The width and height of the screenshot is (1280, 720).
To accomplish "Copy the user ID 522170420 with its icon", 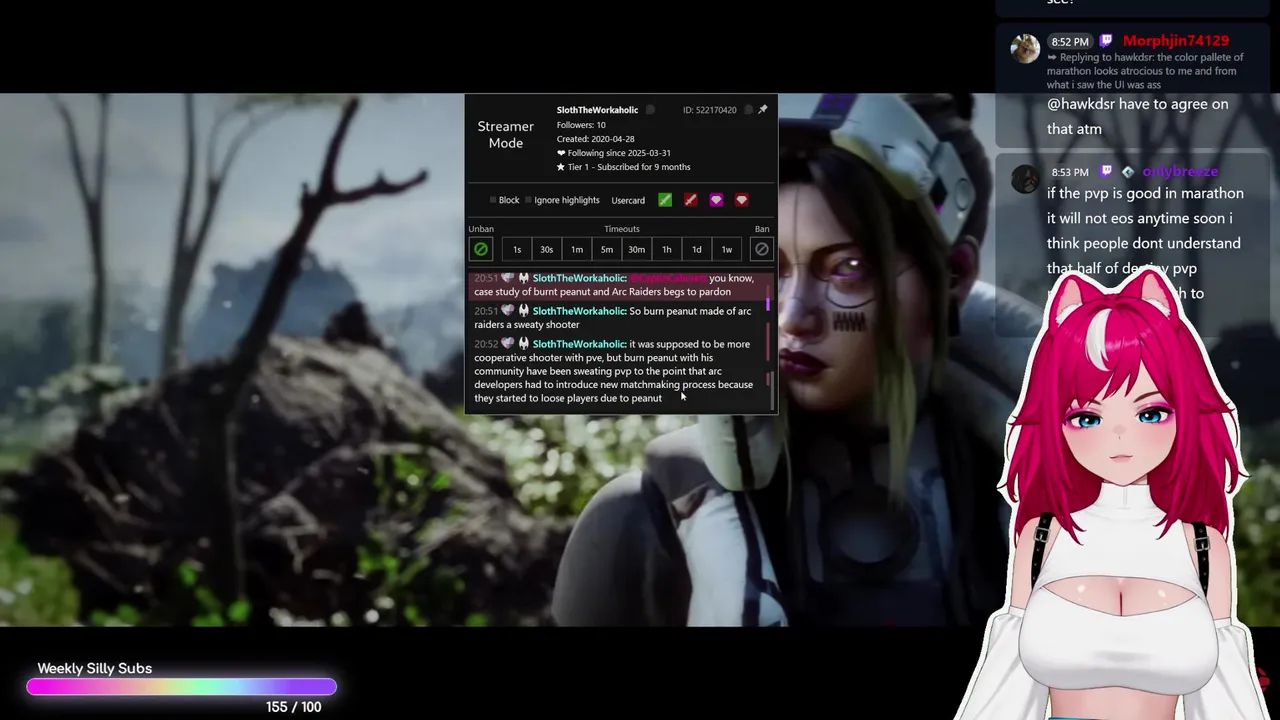I will (748, 110).
